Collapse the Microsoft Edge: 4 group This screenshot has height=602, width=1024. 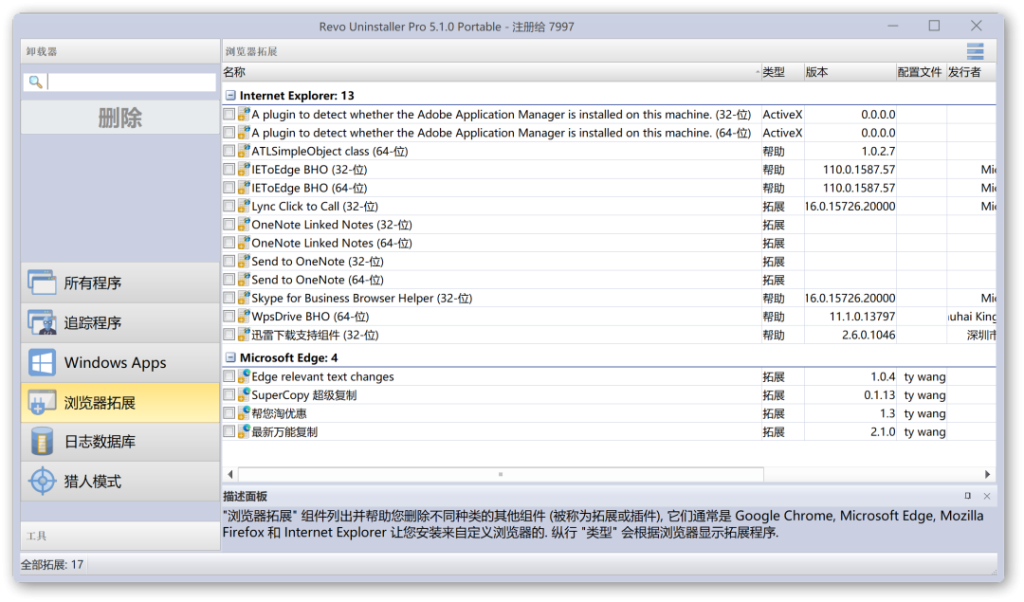[231, 357]
